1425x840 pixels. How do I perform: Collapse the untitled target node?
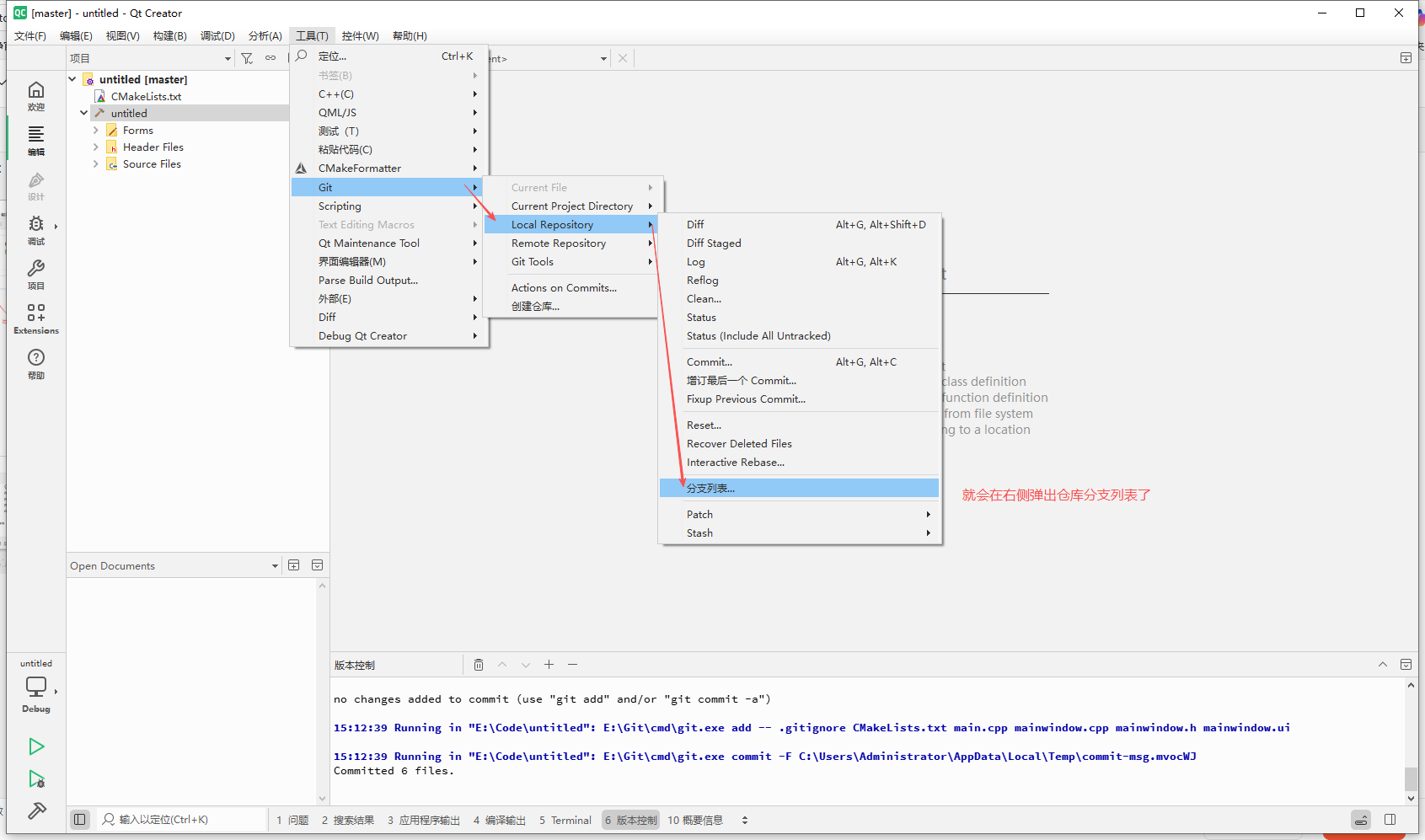tap(84, 113)
